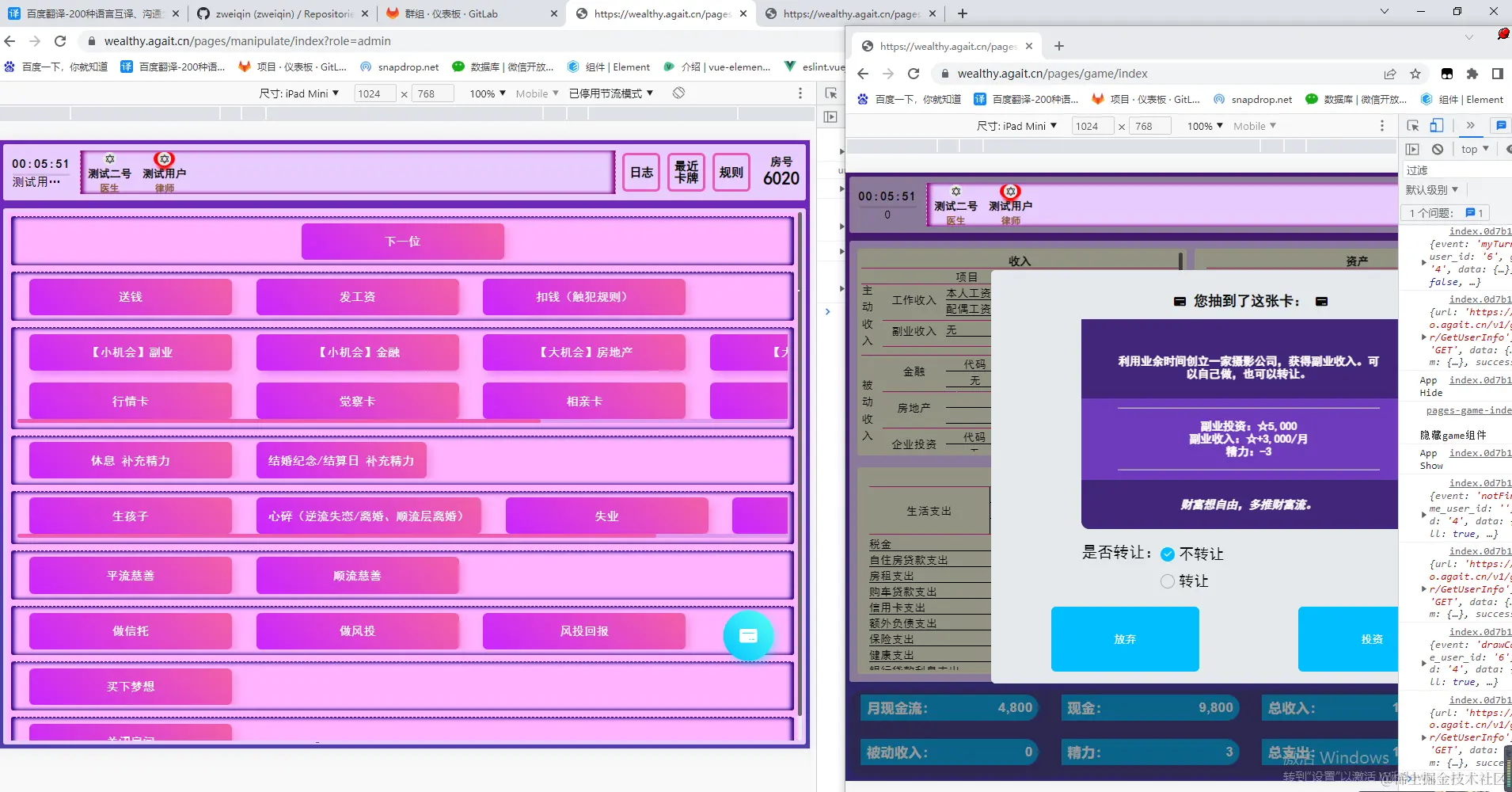Open the 日志 log button
The image size is (1512, 792).
click(641, 172)
